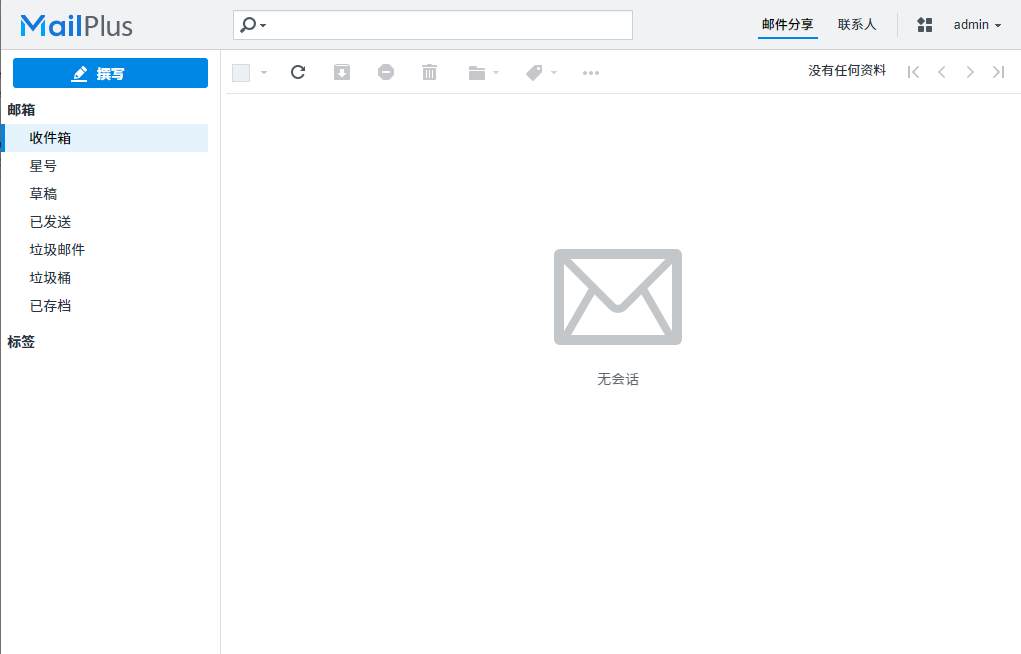Go to the first page of messages
Screen dimensions: 1021x654
coord(913,72)
